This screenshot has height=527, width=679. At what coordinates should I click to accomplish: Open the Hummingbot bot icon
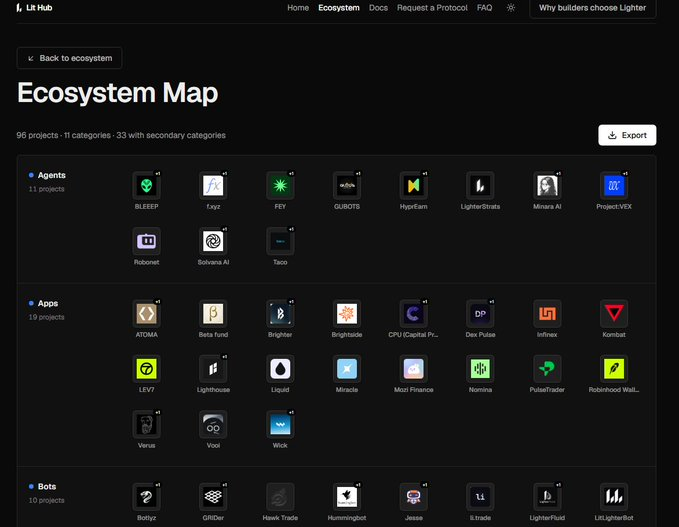(x=347, y=497)
